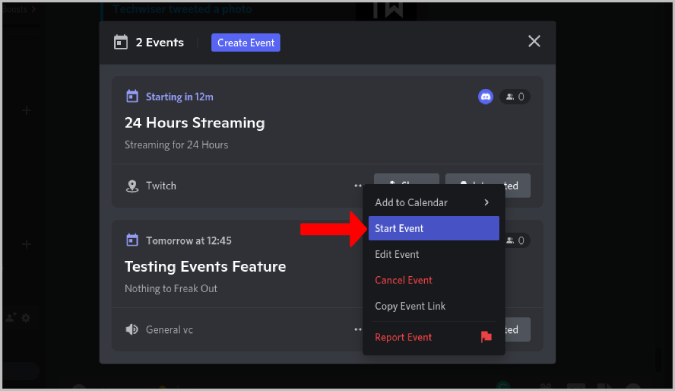Click the General vc channel text
675x391 pixels.
(x=169, y=330)
